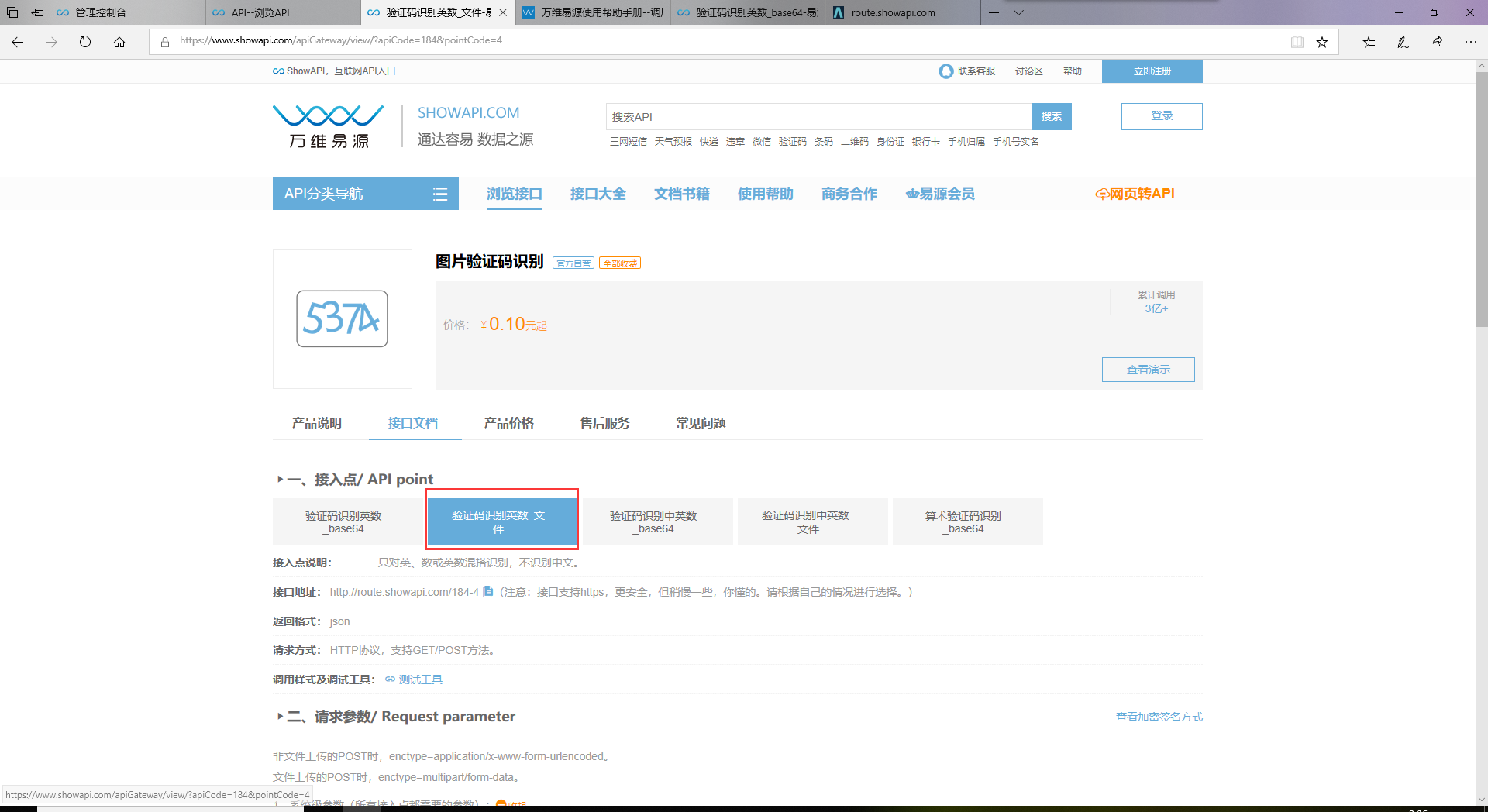
Task: Open 文档书籍 navigation item
Action: (x=682, y=194)
